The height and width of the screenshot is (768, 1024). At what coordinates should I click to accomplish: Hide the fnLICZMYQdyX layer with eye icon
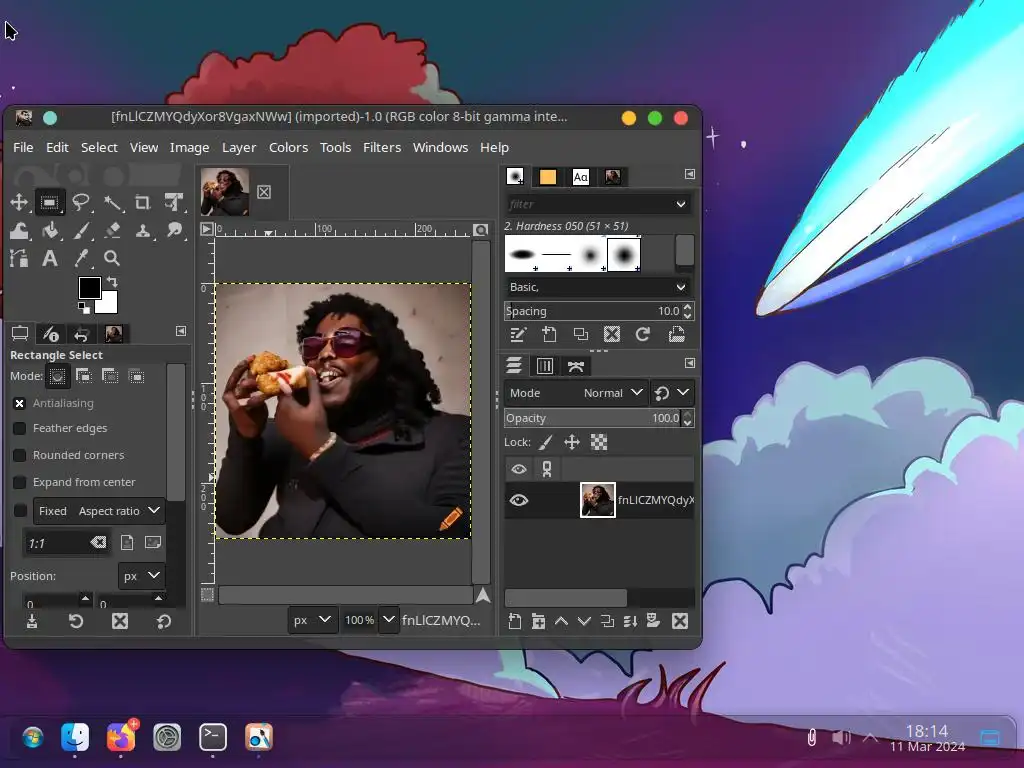point(519,500)
